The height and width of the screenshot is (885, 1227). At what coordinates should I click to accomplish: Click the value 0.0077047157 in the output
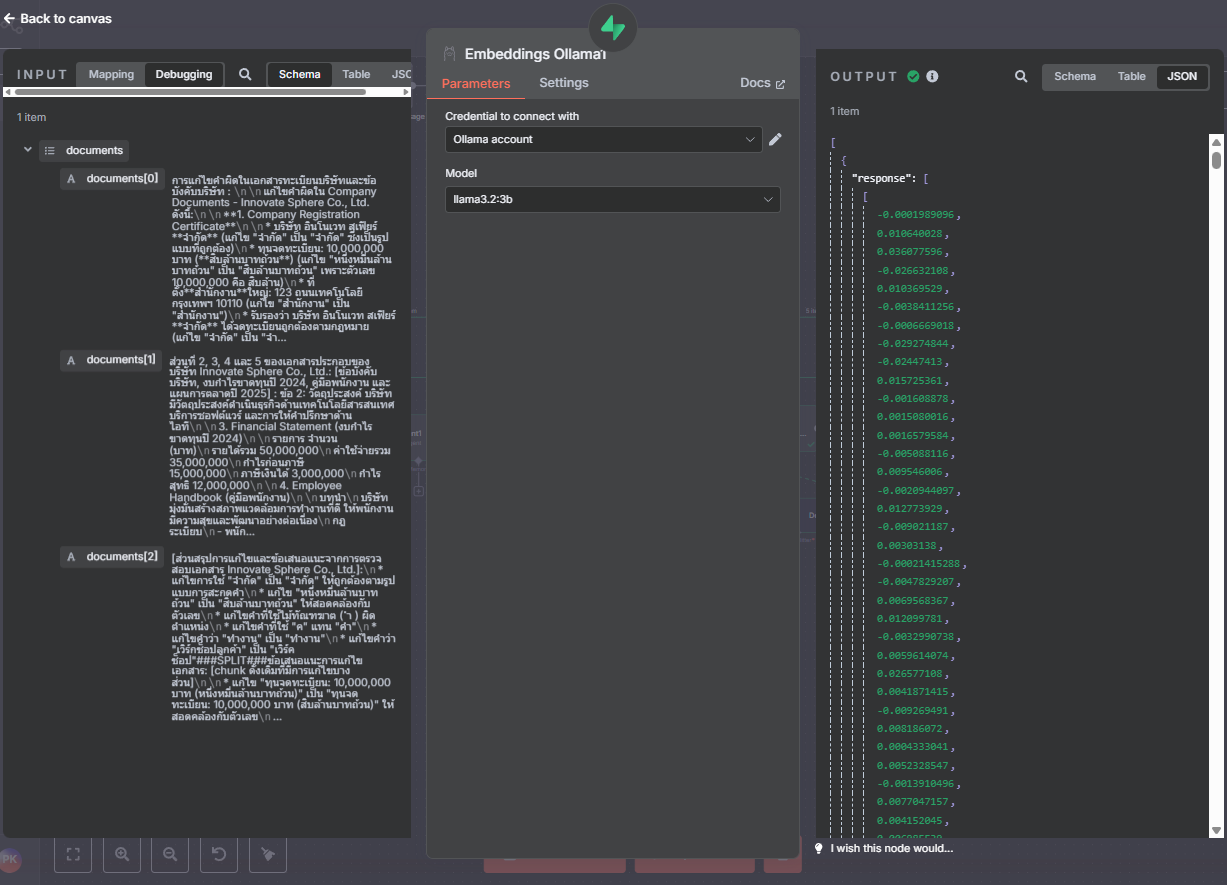click(x=914, y=803)
